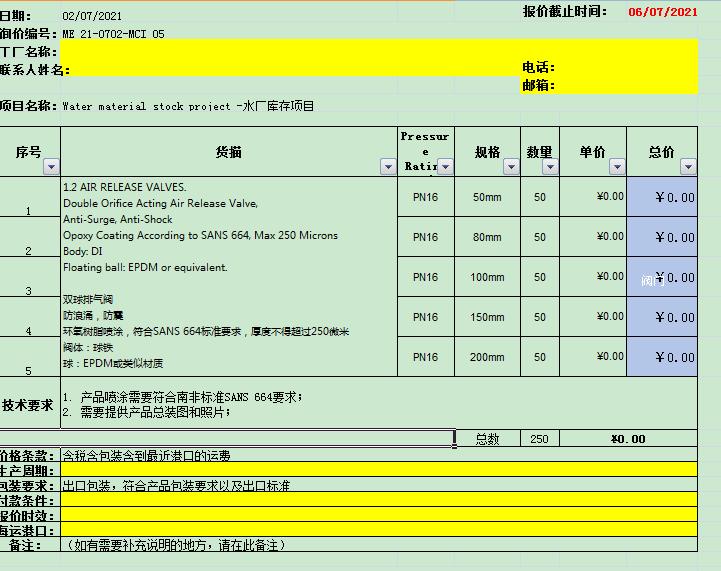
Task: Click the inquiry number ME 21-0702-MCI 05
Action: tap(114, 34)
